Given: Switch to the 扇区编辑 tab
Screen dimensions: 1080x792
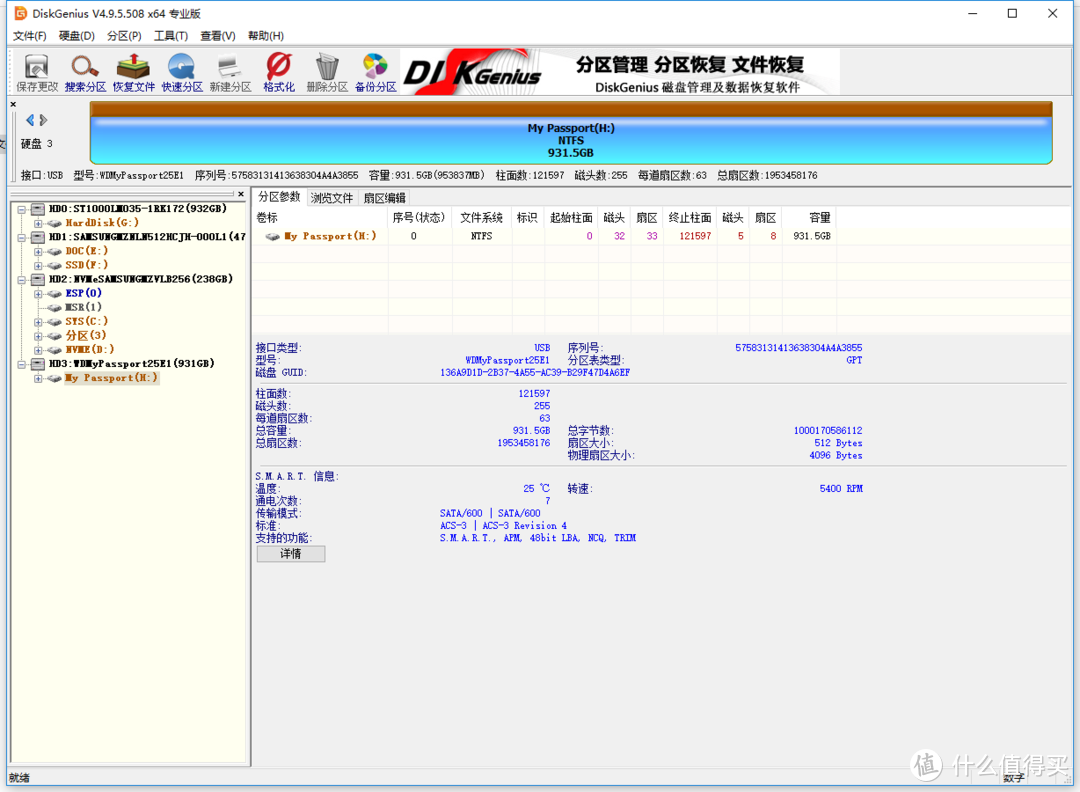Looking at the screenshot, I should (384, 198).
